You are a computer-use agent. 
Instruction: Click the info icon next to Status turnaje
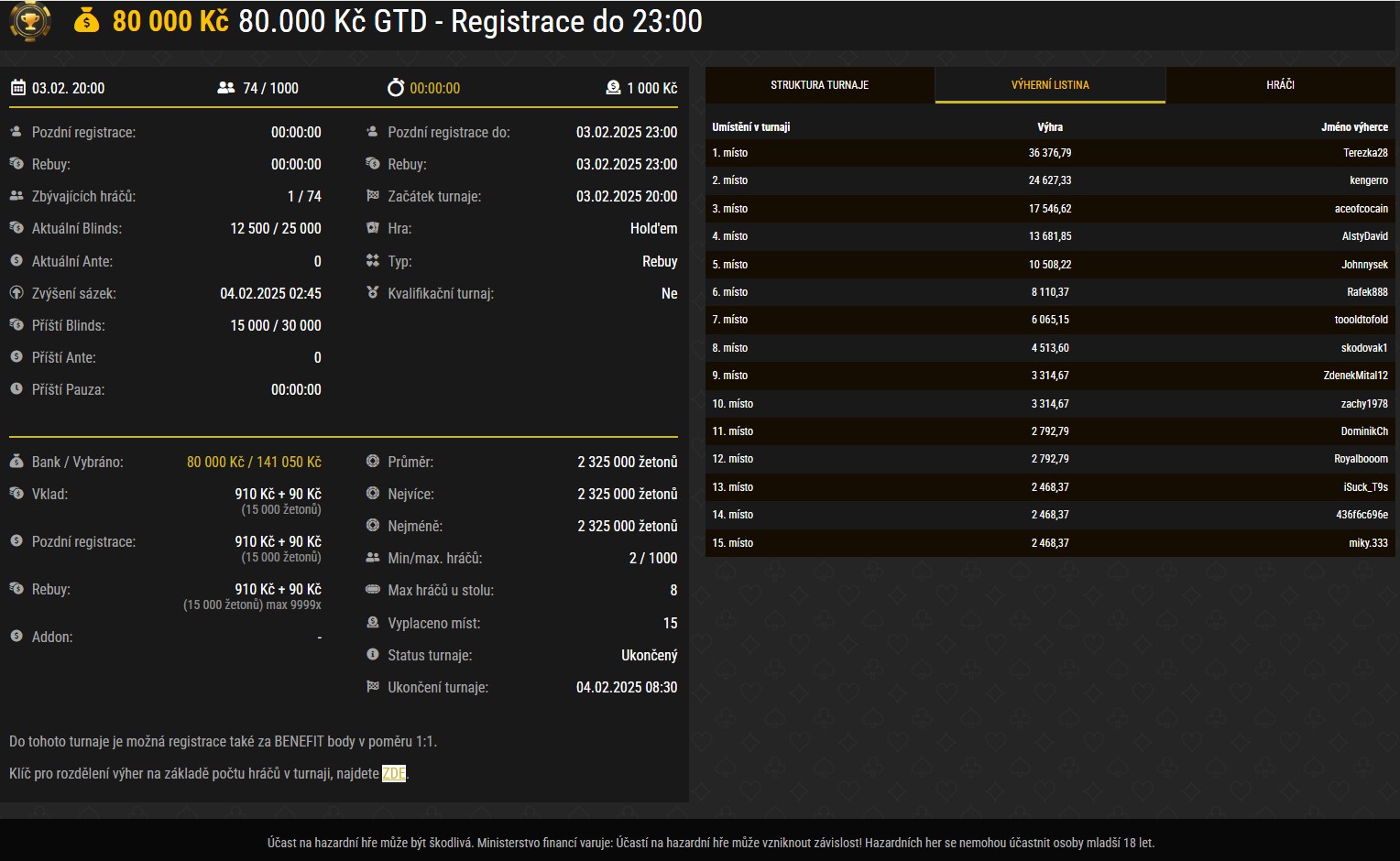point(372,655)
